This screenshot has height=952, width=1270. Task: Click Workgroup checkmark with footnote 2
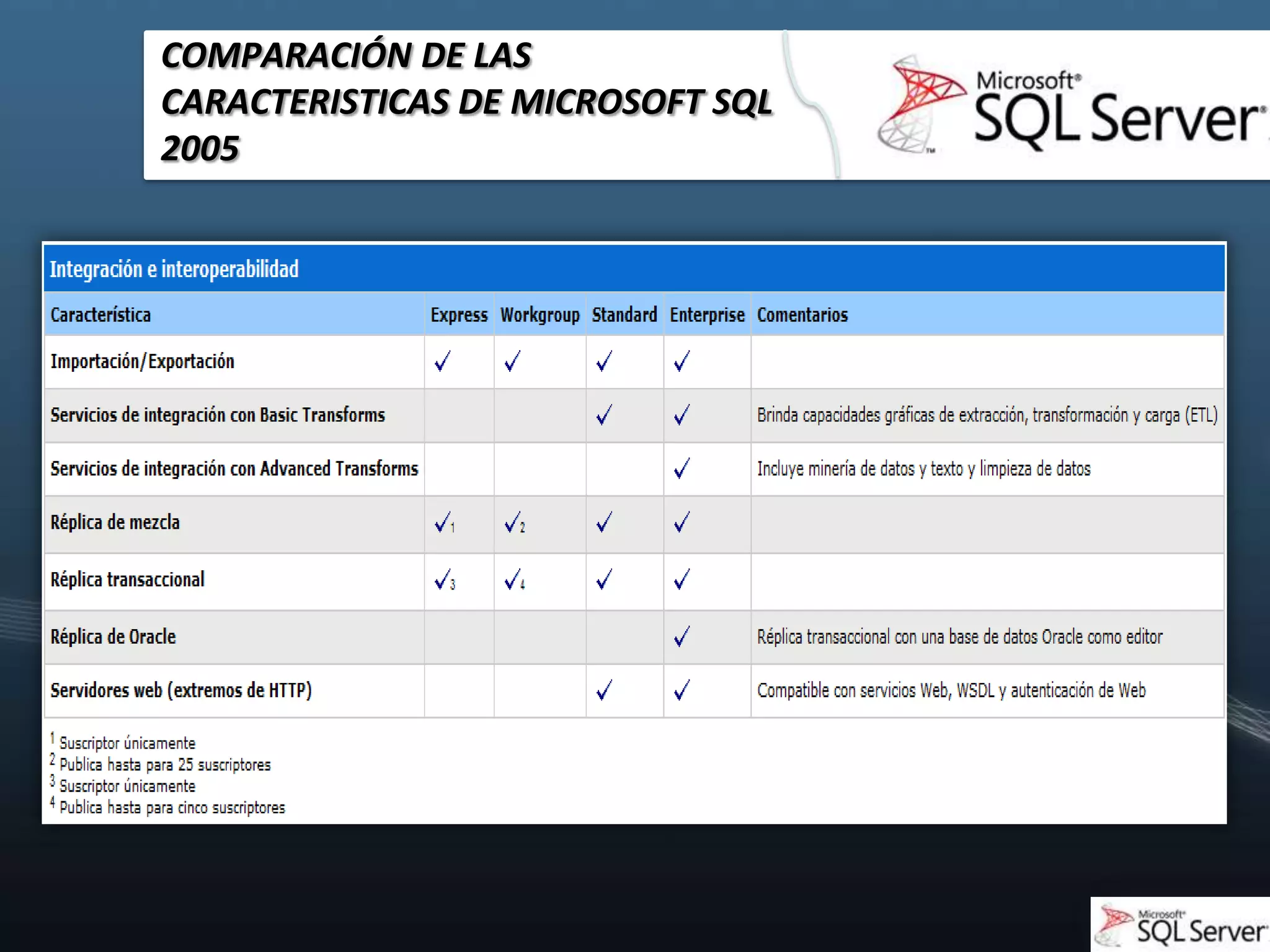tap(514, 522)
